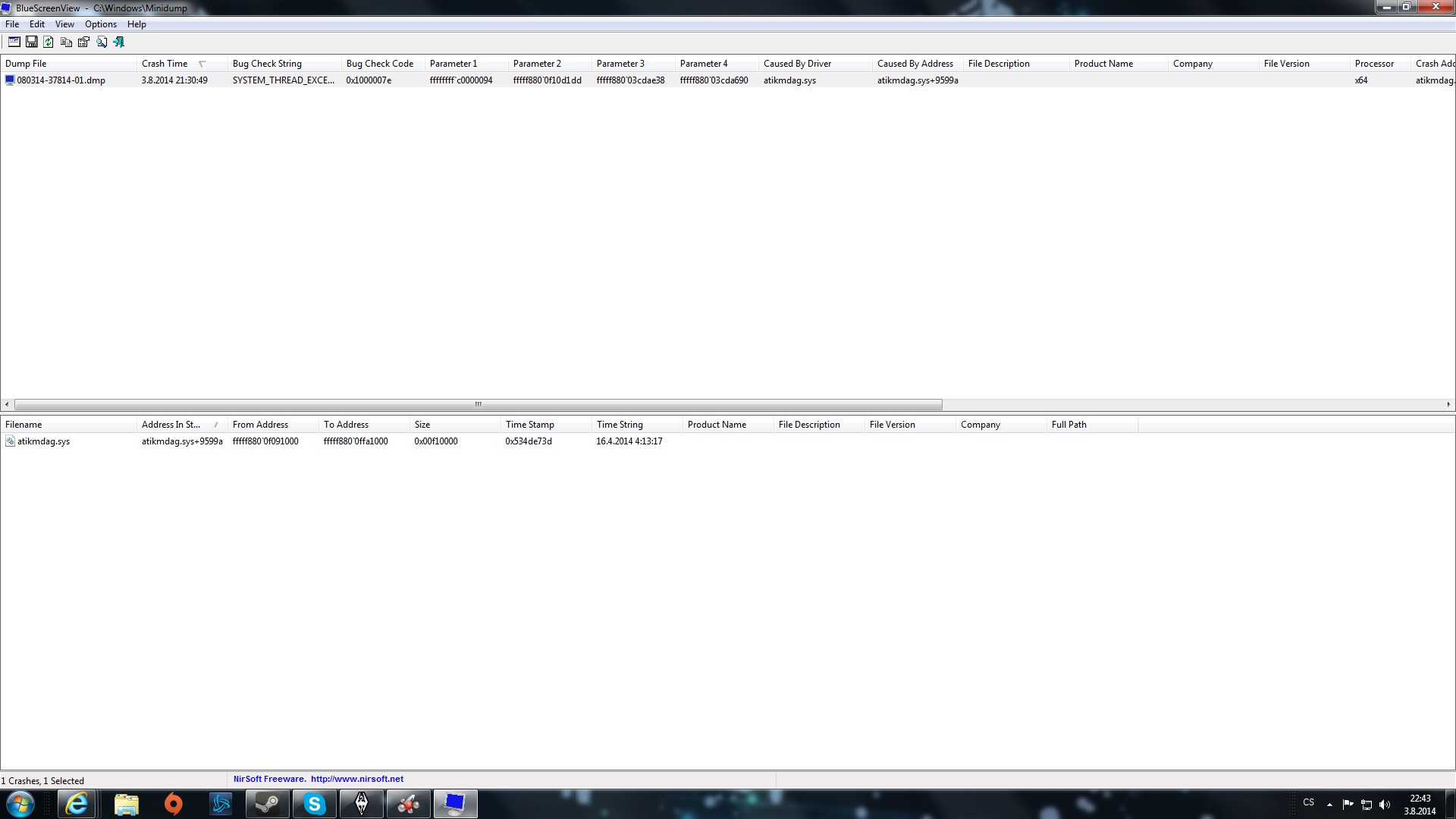Open the Options menu
Image resolution: width=1456 pixels, height=819 pixels.
coord(100,24)
